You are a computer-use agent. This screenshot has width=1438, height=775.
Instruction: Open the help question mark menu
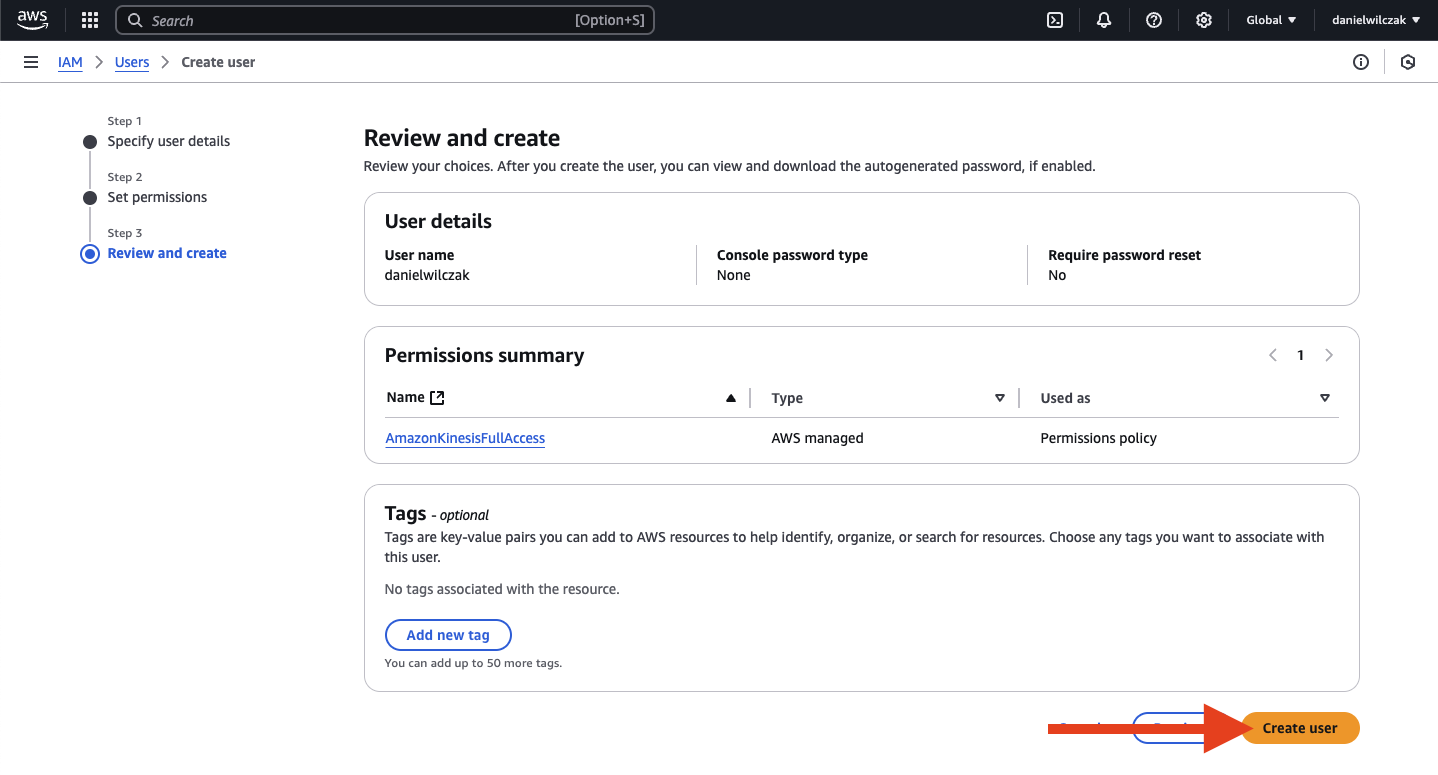tap(1154, 20)
